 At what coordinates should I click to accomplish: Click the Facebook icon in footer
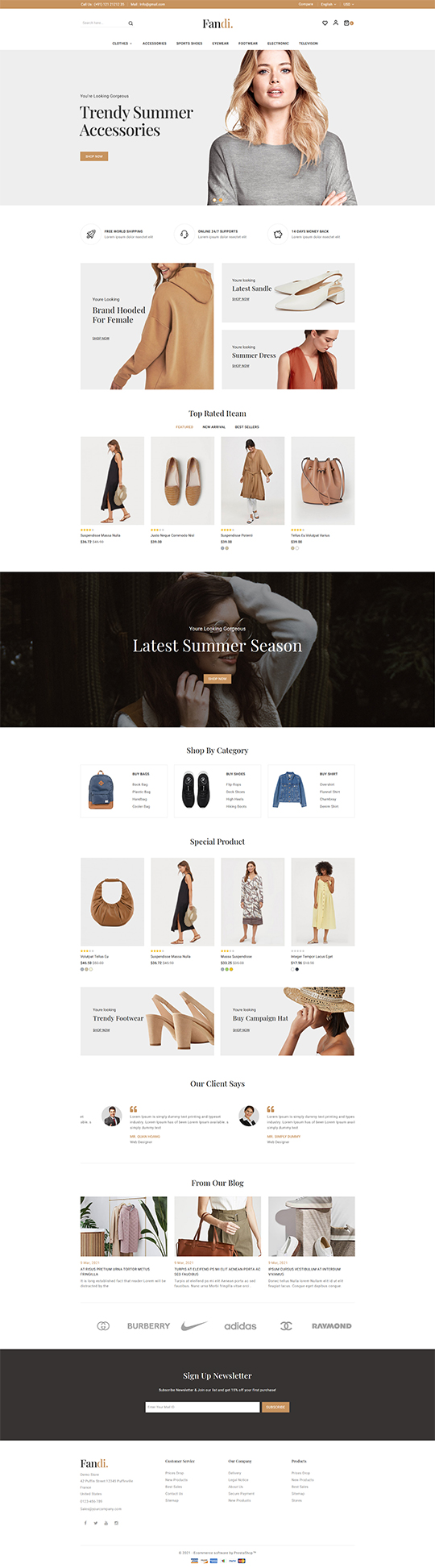(x=85, y=1523)
